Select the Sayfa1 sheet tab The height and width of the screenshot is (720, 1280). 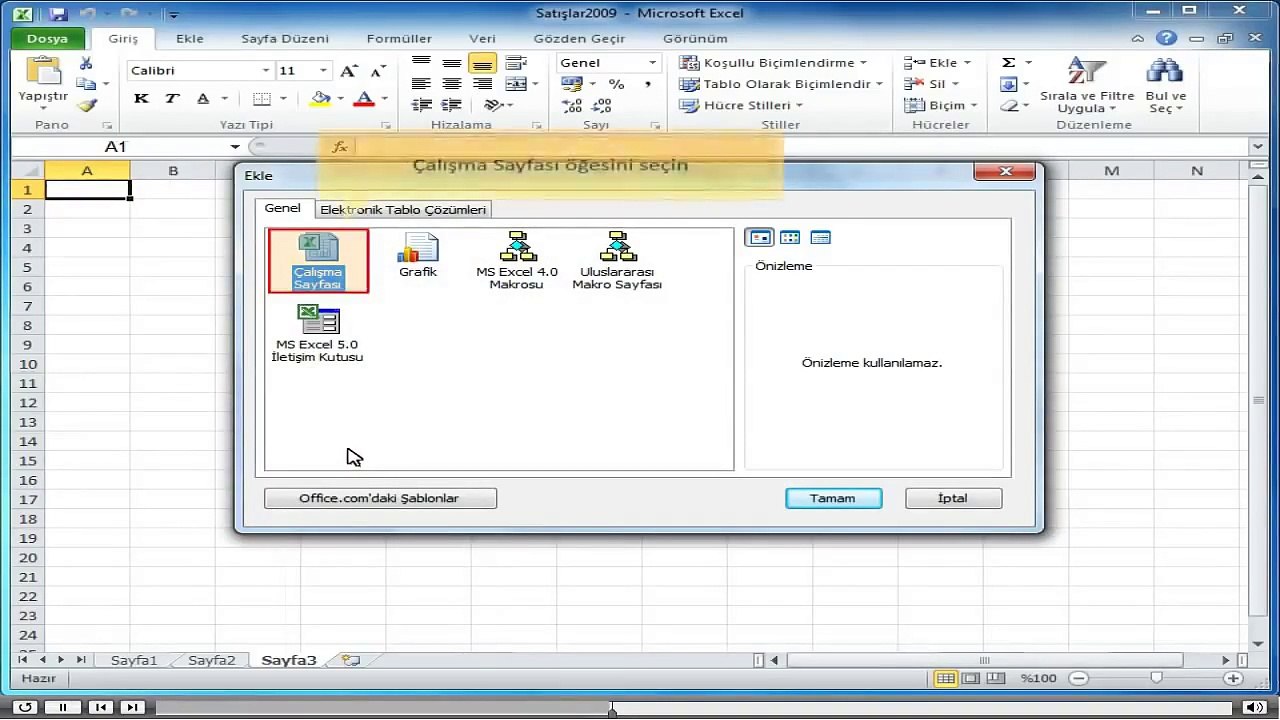[134, 660]
